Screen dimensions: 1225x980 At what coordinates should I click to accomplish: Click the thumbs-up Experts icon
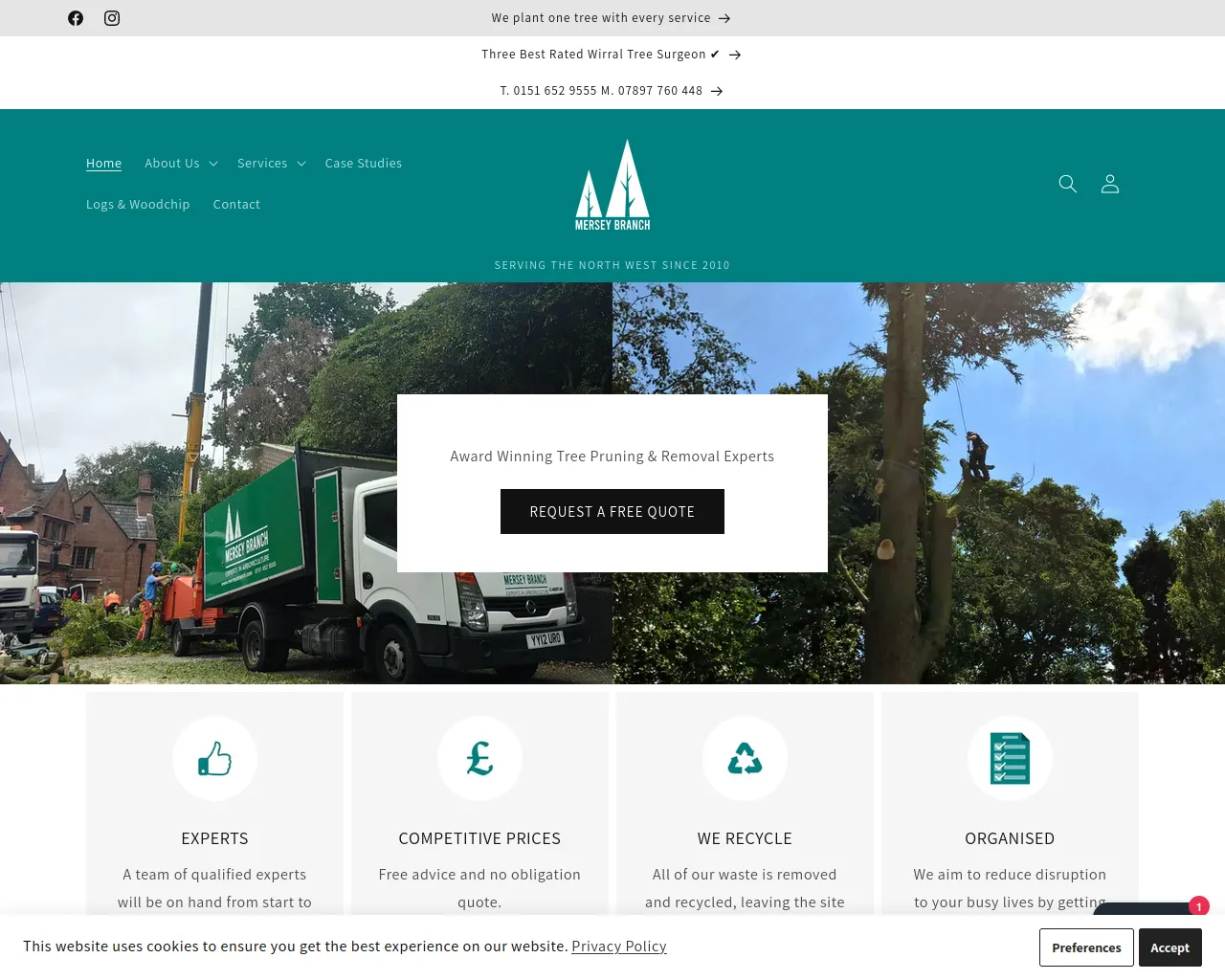(214, 759)
